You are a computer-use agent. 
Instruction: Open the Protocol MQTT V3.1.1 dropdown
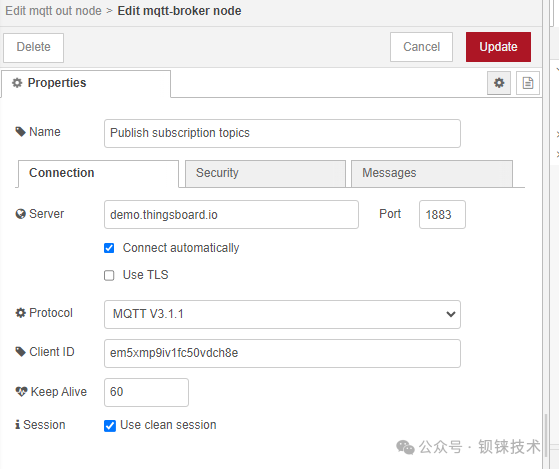282,314
